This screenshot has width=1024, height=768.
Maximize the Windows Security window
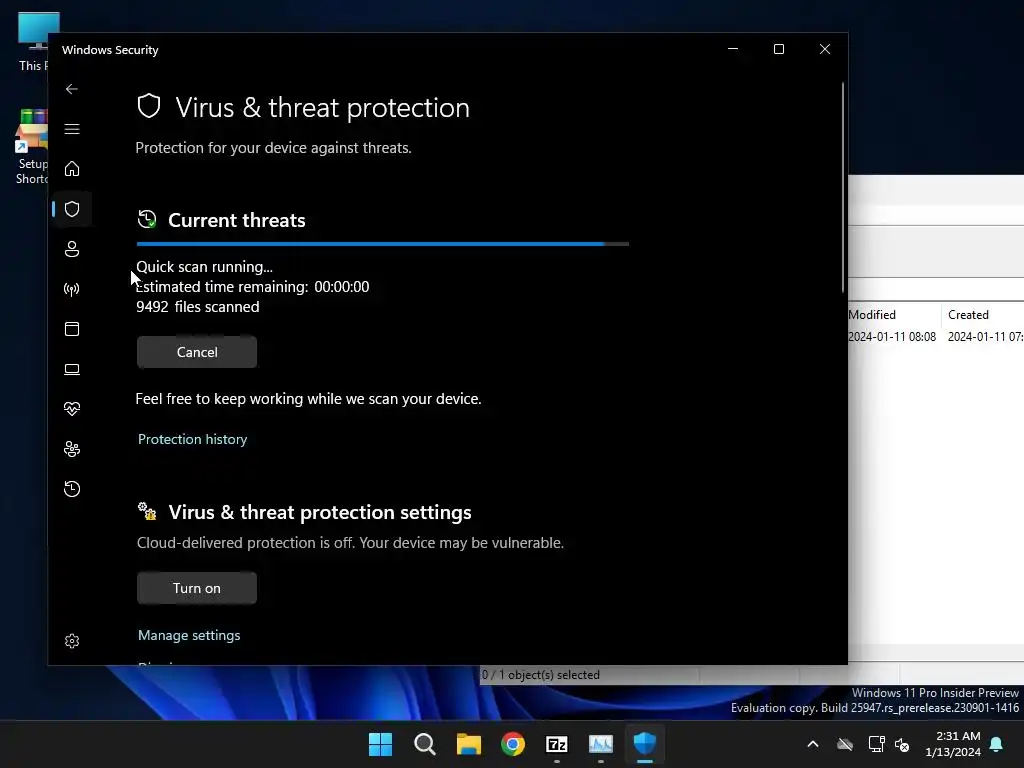click(x=778, y=49)
